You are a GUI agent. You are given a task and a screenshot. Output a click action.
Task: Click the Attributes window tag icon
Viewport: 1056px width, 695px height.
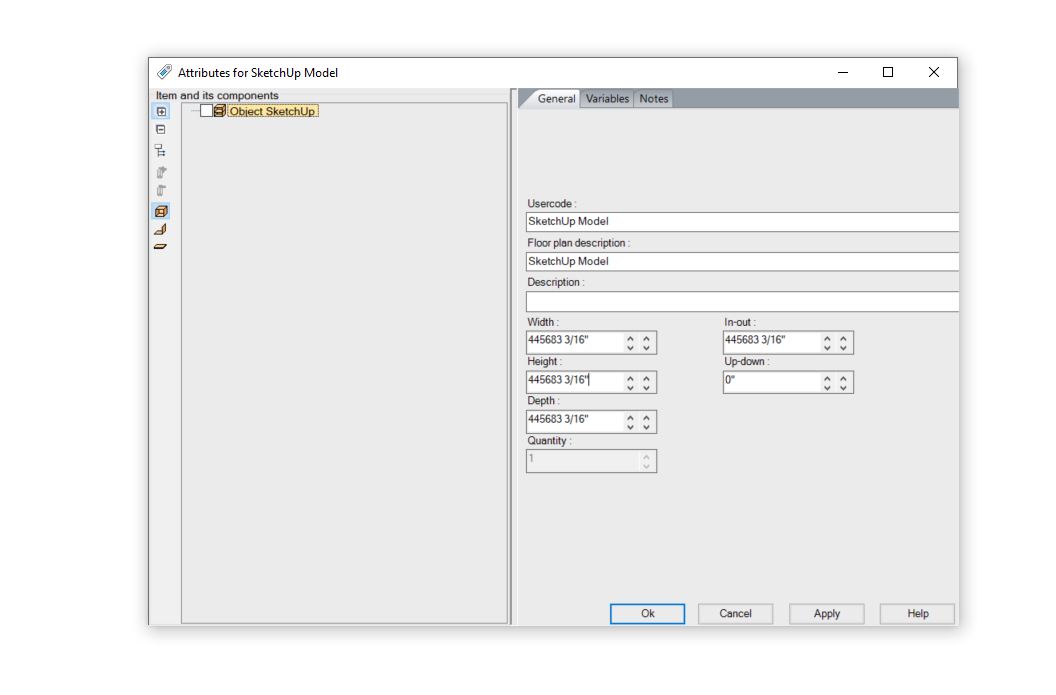164,72
